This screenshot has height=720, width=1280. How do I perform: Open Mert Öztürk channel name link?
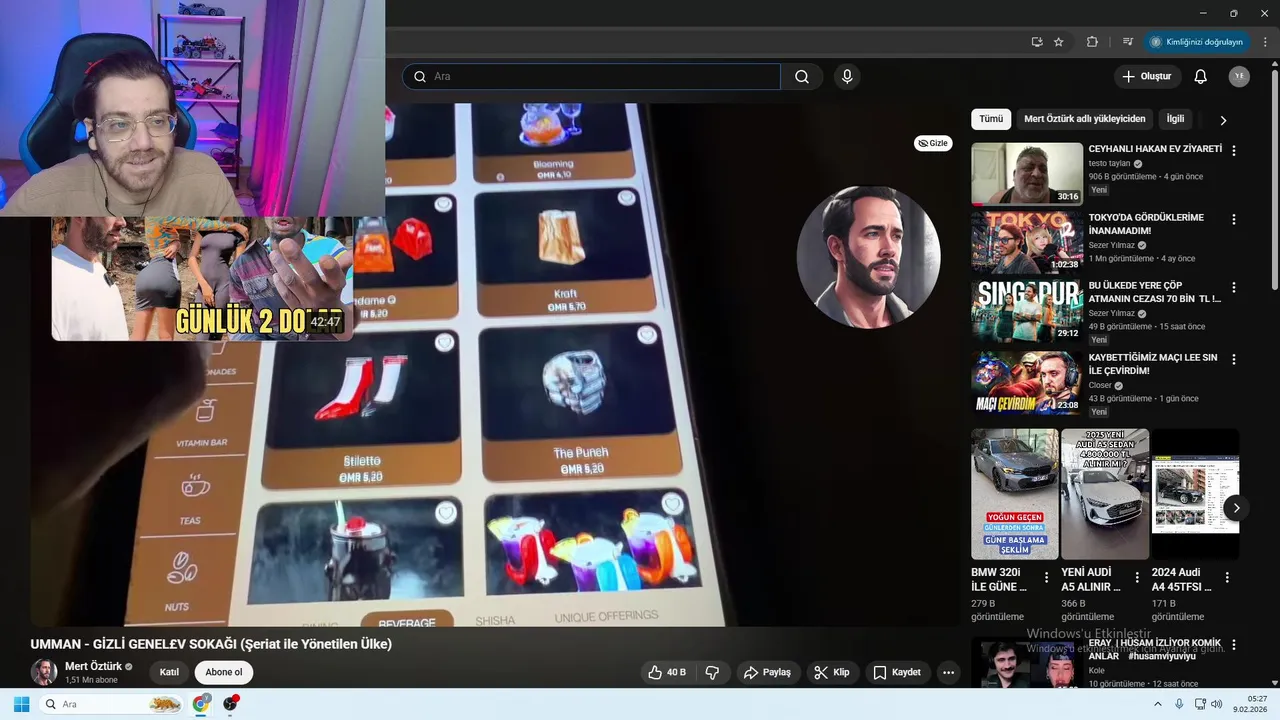[x=93, y=666]
